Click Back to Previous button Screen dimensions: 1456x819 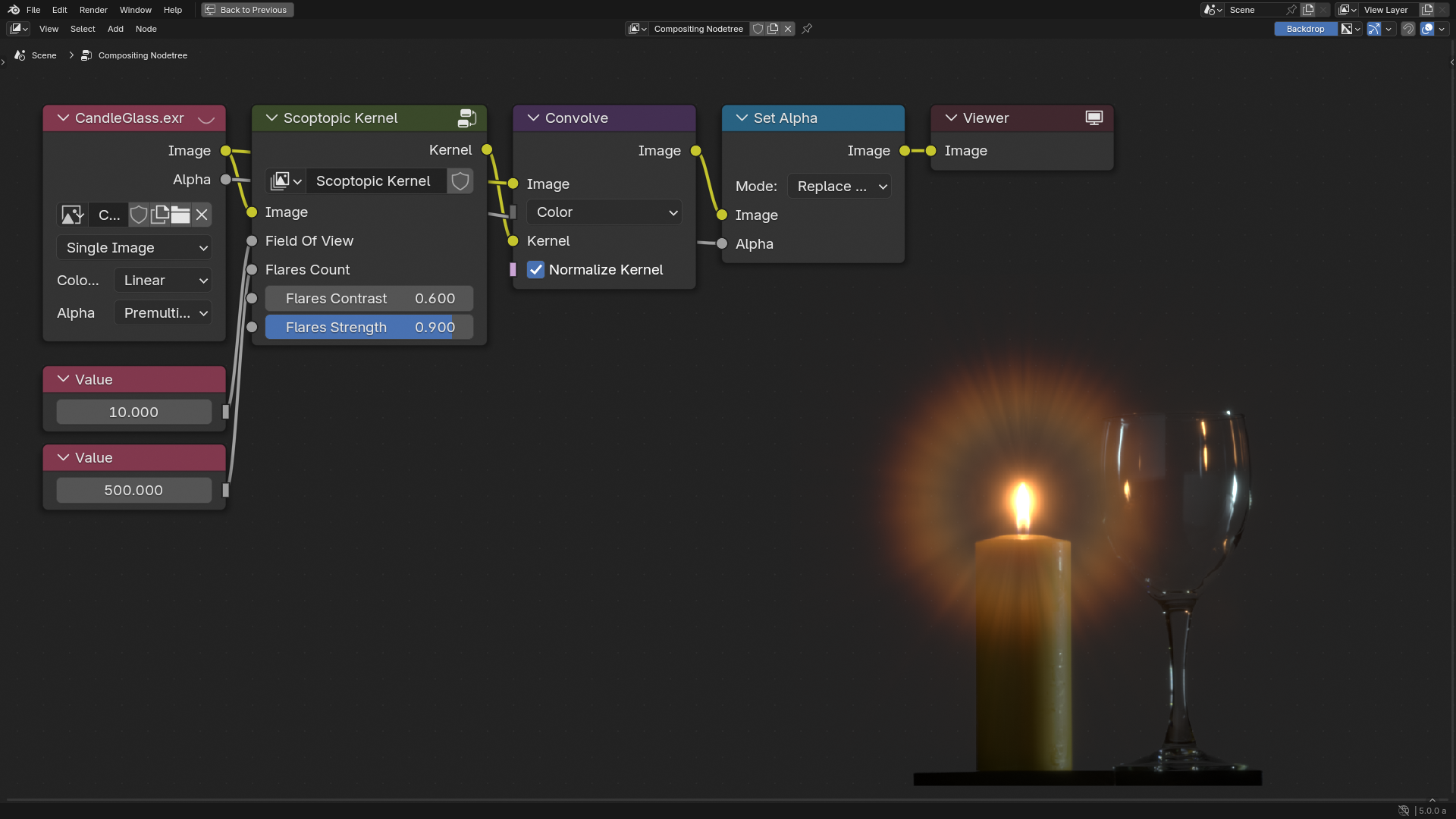point(247,10)
